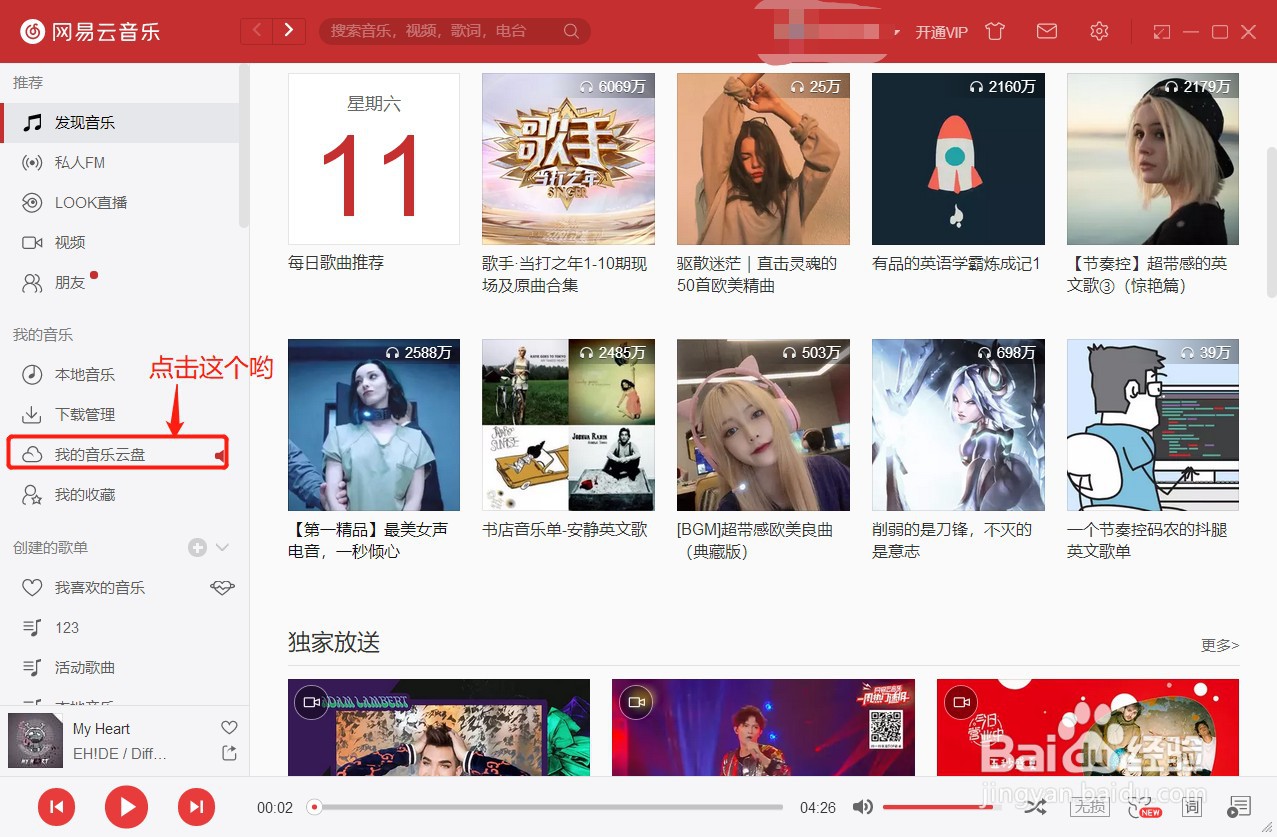The image size is (1277, 837).
Task: Open 每日歌曲推荐 calendar card
Action: pos(374,158)
